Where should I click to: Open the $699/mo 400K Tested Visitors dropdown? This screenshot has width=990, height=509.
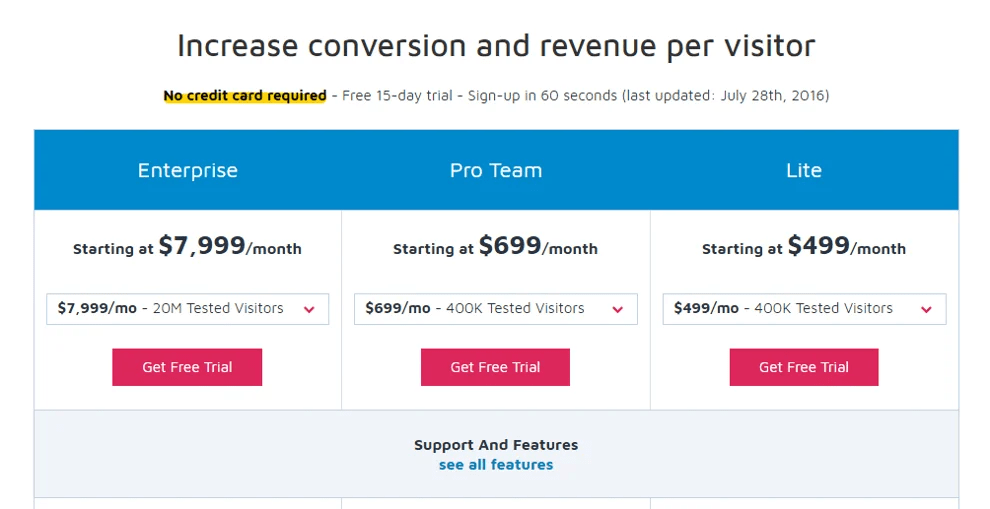point(496,309)
